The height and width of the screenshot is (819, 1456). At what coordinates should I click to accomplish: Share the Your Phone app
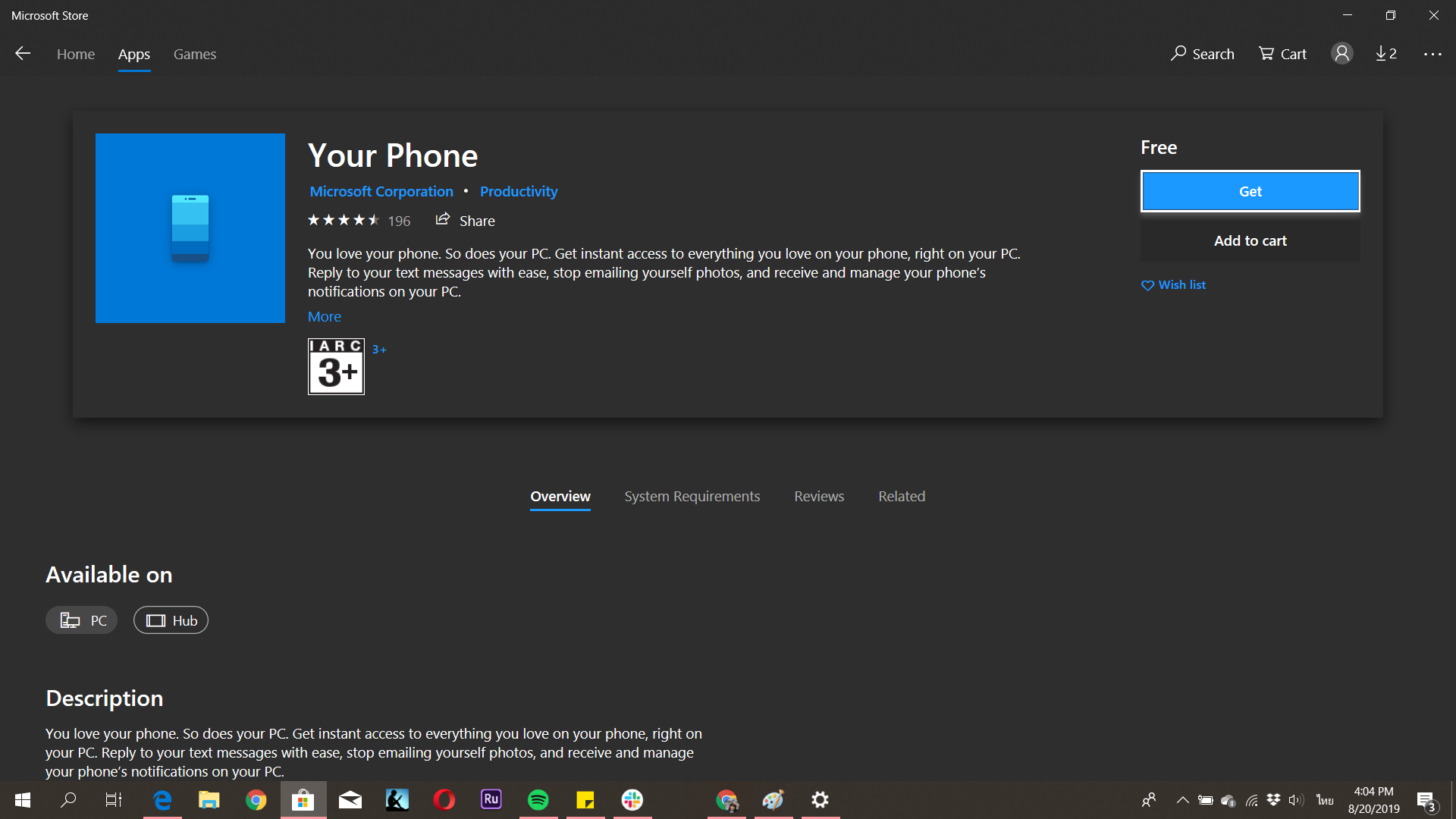tap(465, 221)
